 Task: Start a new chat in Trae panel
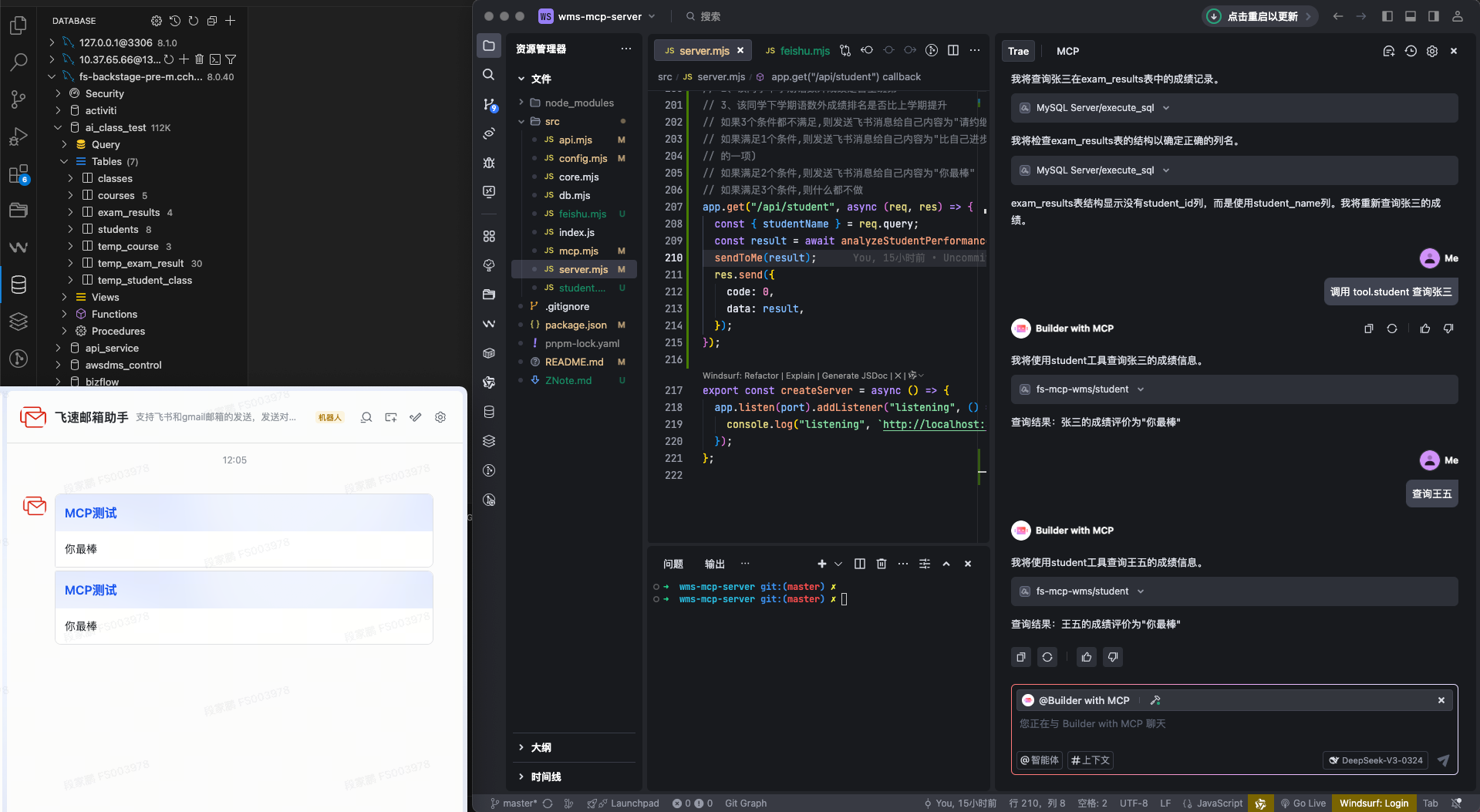pyautogui.click(x=1389, y=51)
